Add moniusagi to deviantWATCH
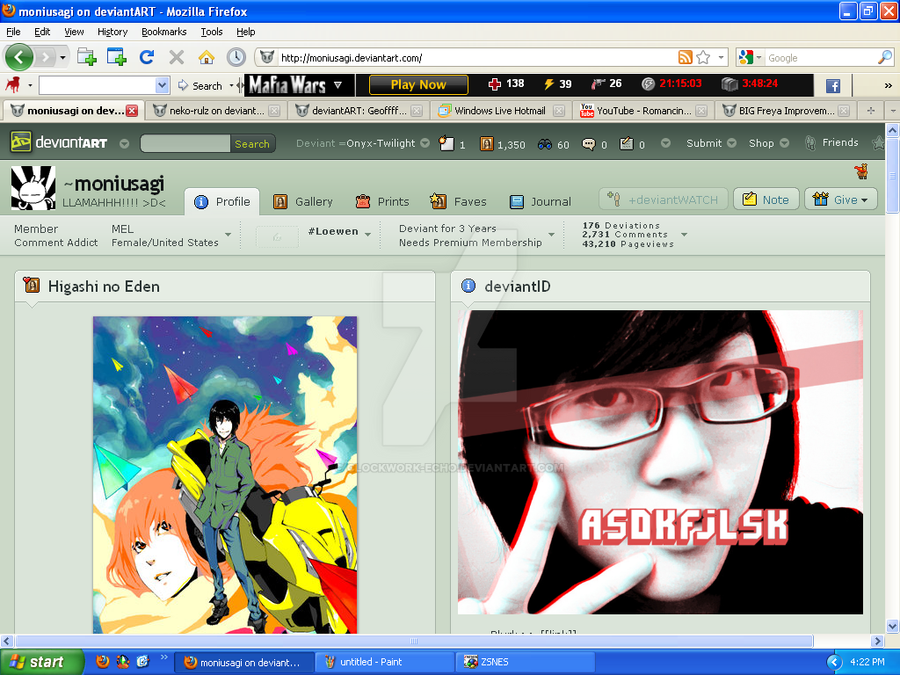The height and width of the screenshot is (675, 900). click(663, 199)
